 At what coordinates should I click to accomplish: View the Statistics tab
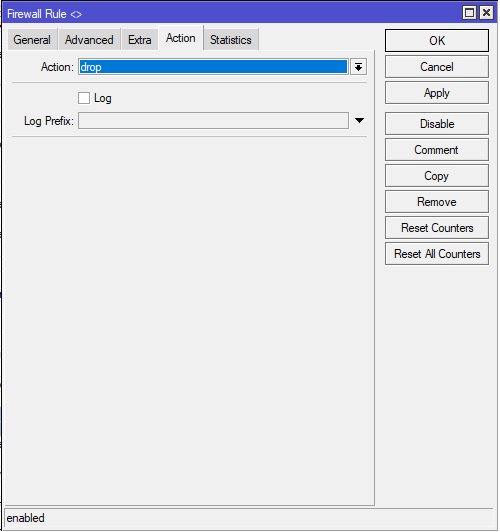pos(231,40)
